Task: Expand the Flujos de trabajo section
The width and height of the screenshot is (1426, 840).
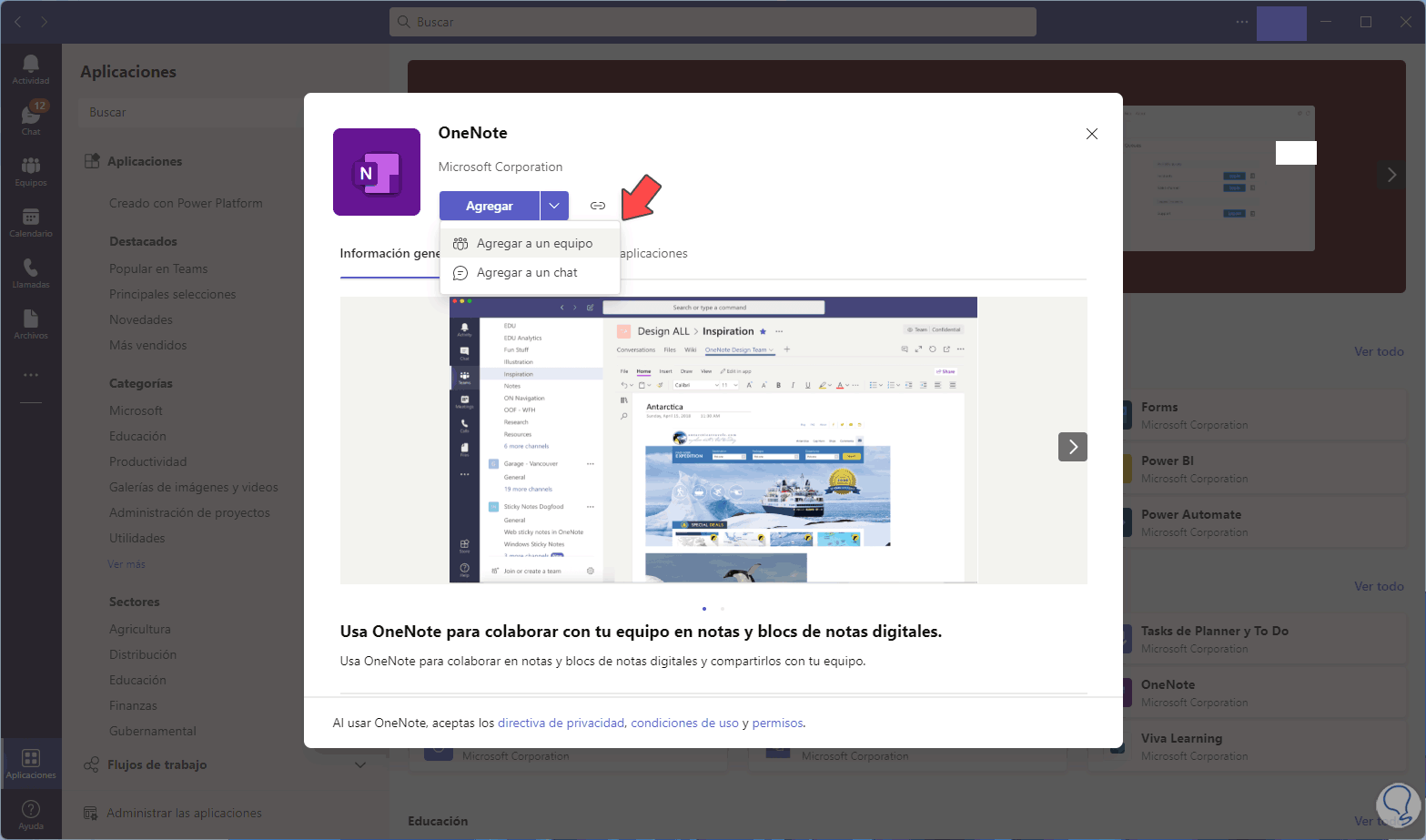Action: point(360,764)
